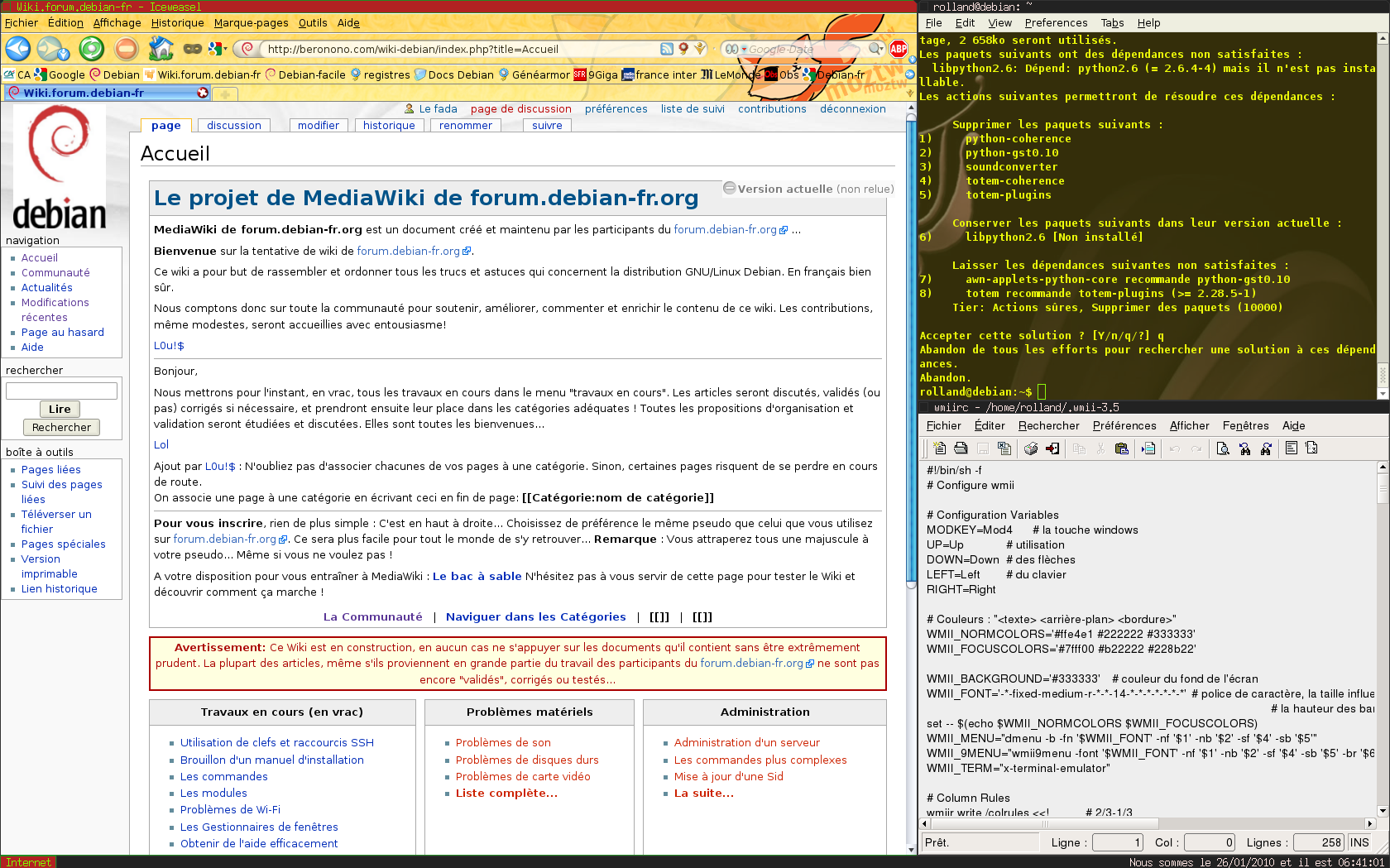
Task: Open the terminal Tabs menu
Action: coord(1112,23)
